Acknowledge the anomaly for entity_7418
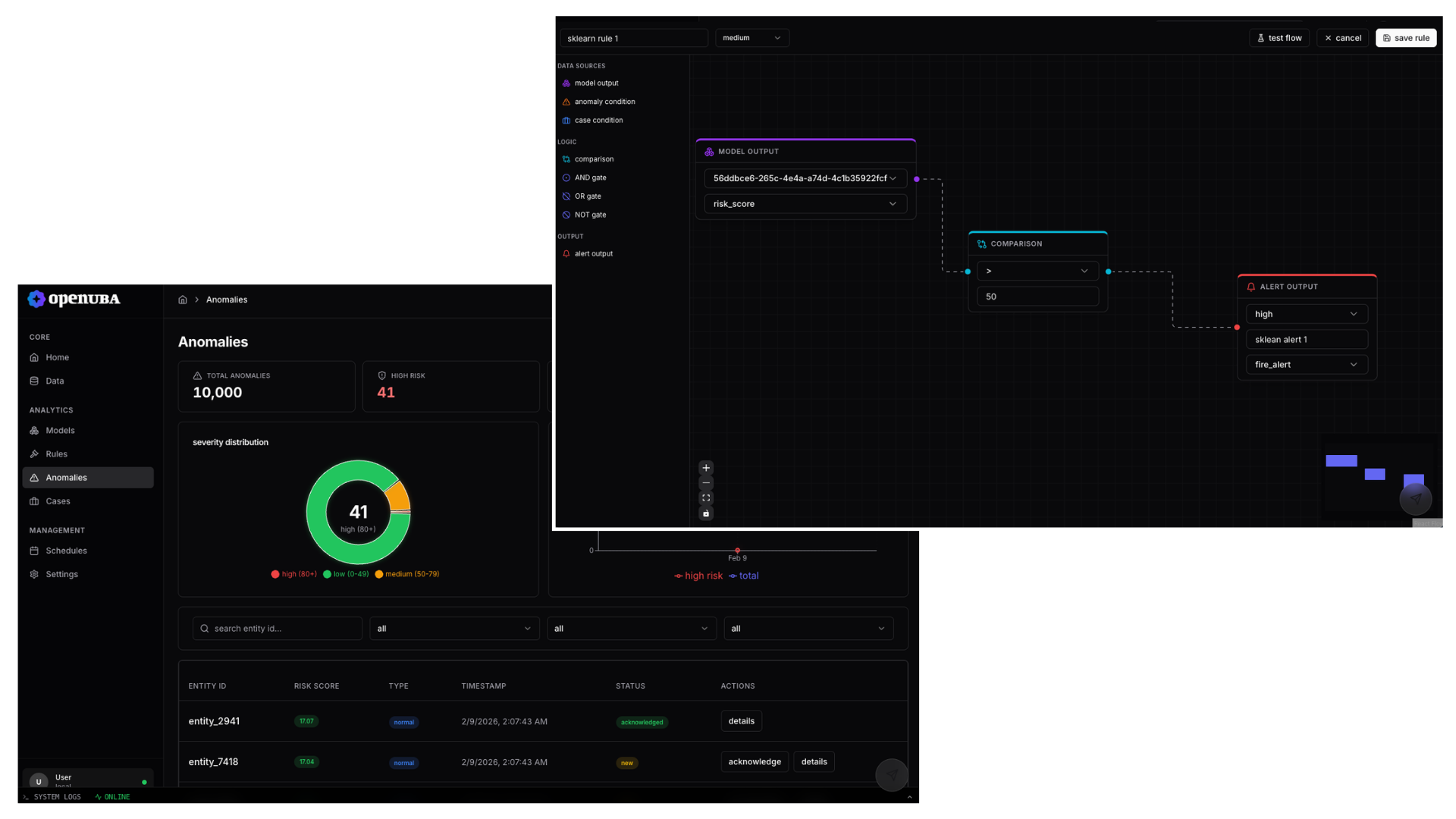 pyautogui.click(x=754, y=761)
